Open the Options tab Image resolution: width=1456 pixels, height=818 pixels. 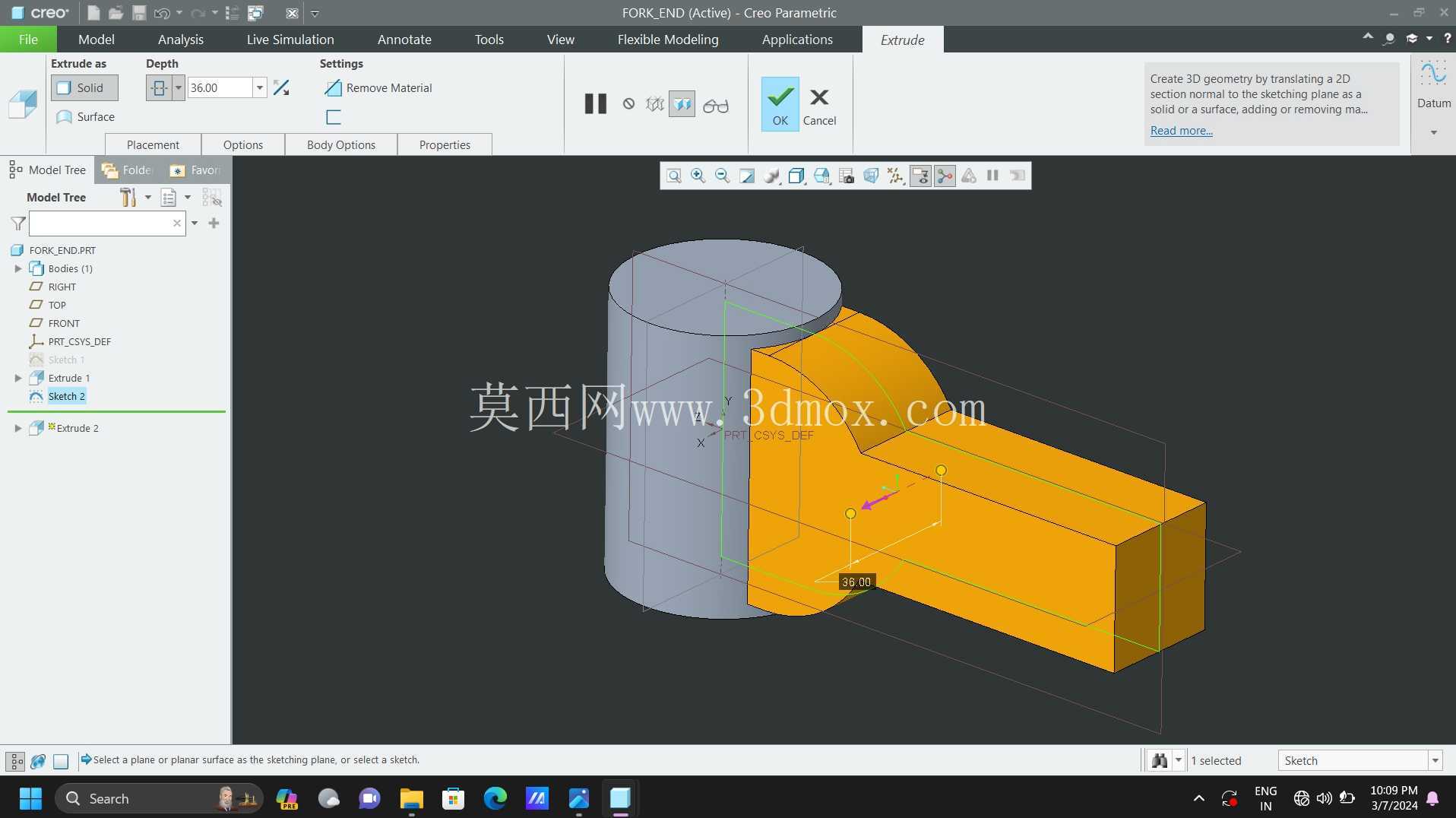pos(243,144)
